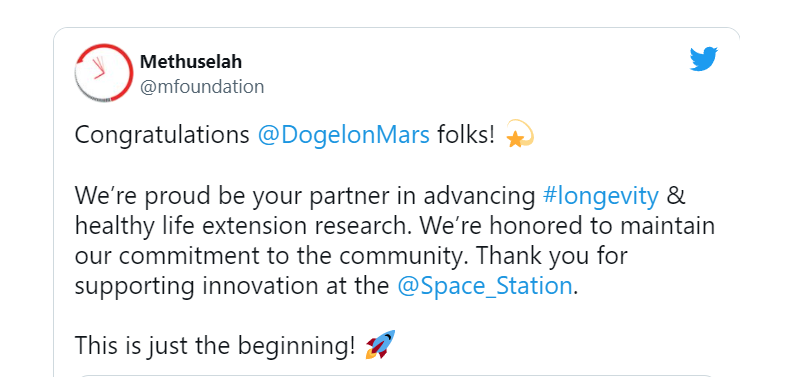Click the shooting star emoji
Screen dimensions: 788x390
(x=520, y=134)
